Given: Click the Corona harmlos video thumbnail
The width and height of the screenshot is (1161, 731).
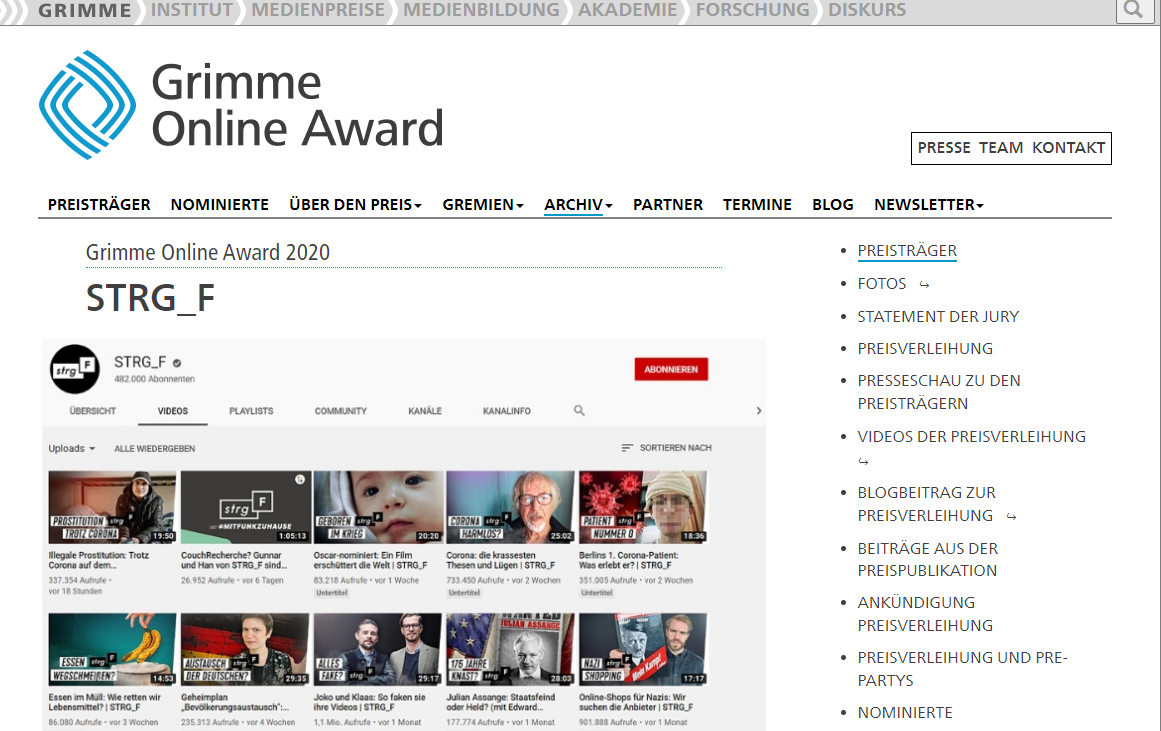Looking at the screenshot, I should click(510, 507).
